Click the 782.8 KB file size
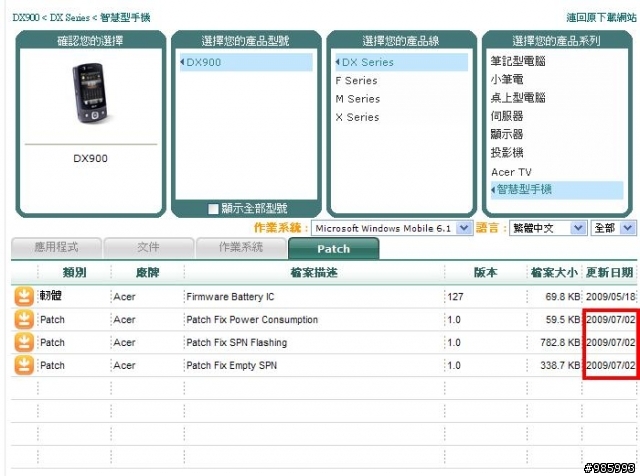 pyautogui.click(x=560, y=343)
